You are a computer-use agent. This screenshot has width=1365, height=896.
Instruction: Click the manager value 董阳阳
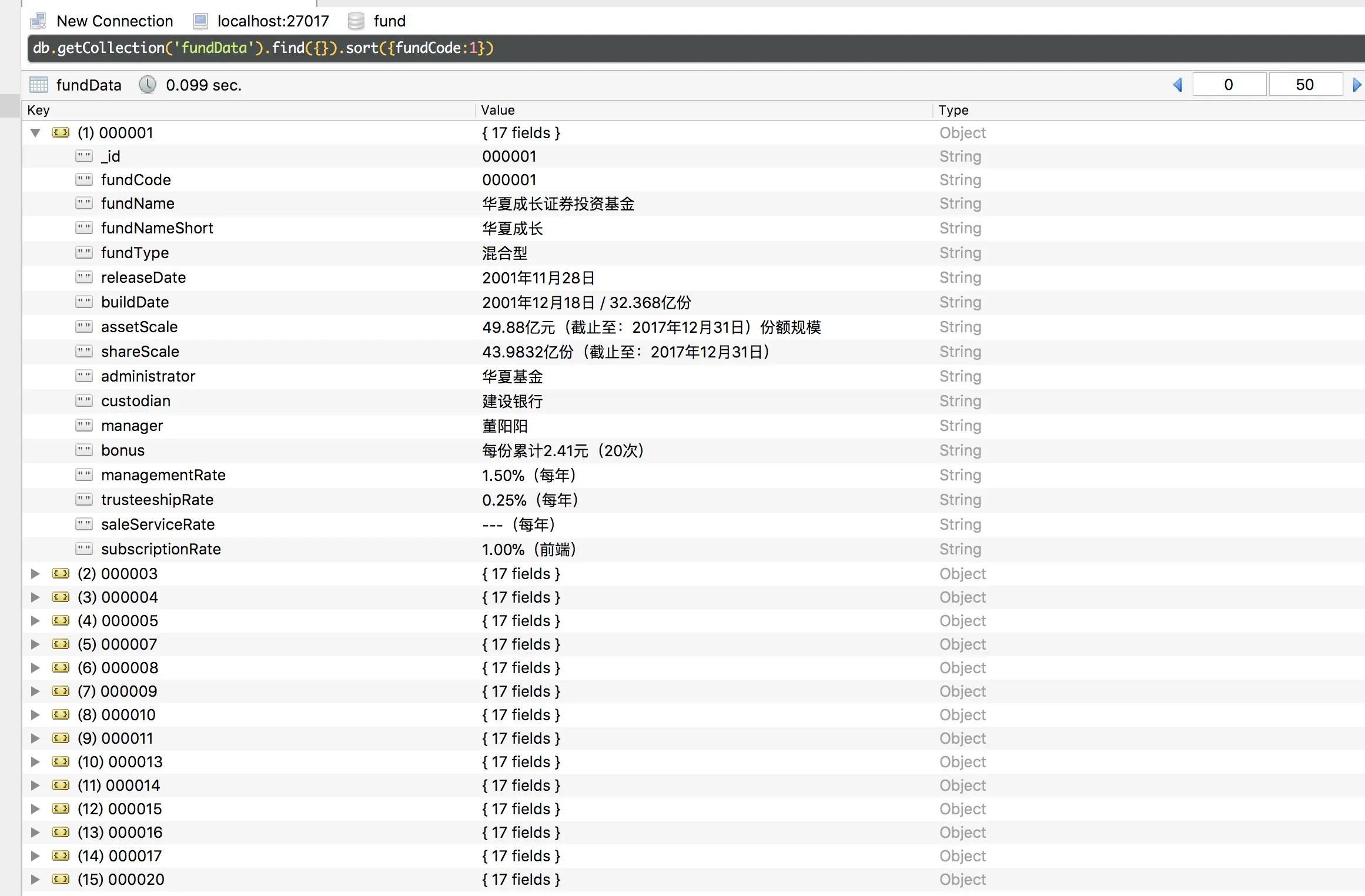click(x=505, y=426)
